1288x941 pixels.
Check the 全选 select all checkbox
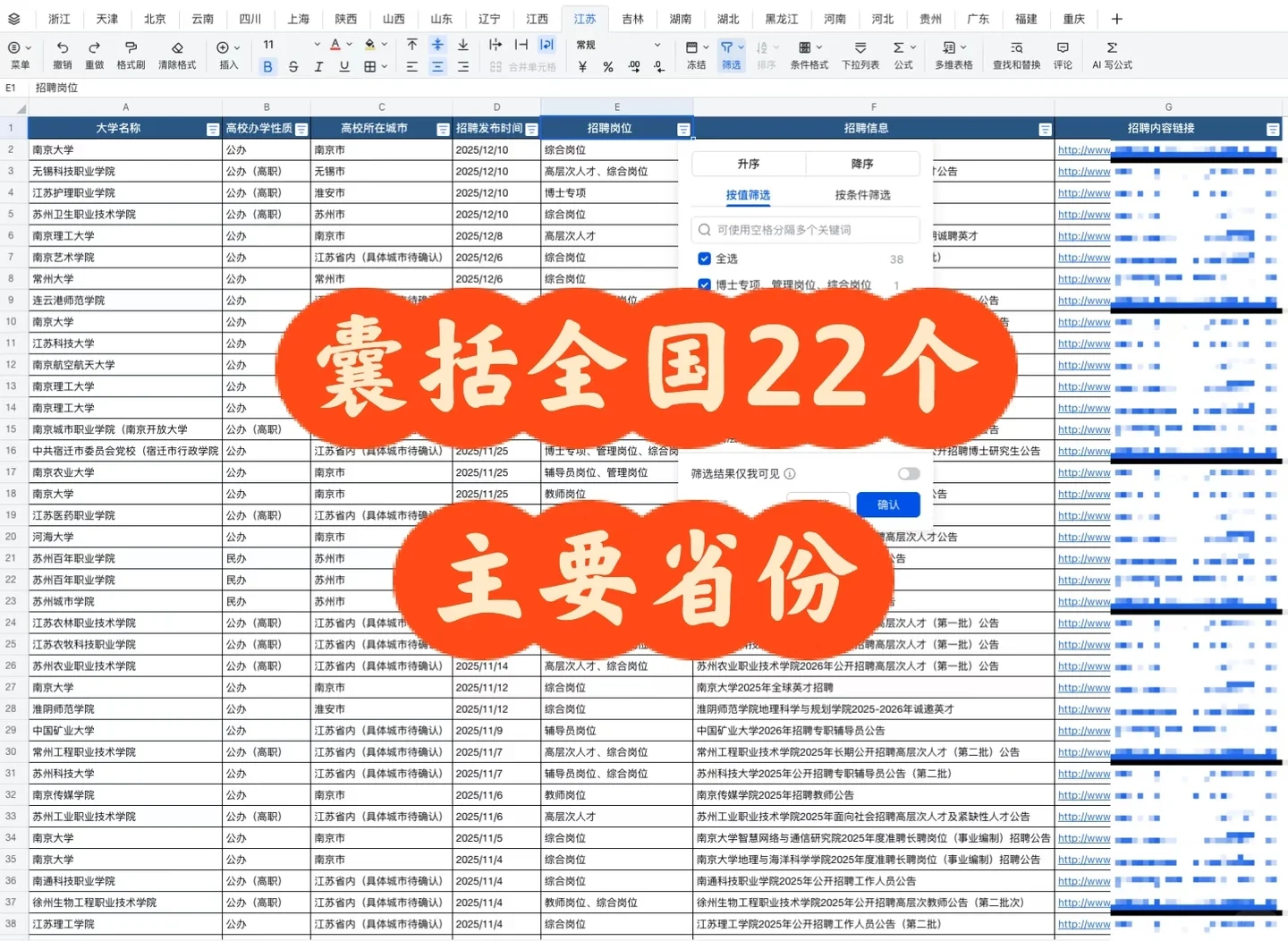coord(705,259)
